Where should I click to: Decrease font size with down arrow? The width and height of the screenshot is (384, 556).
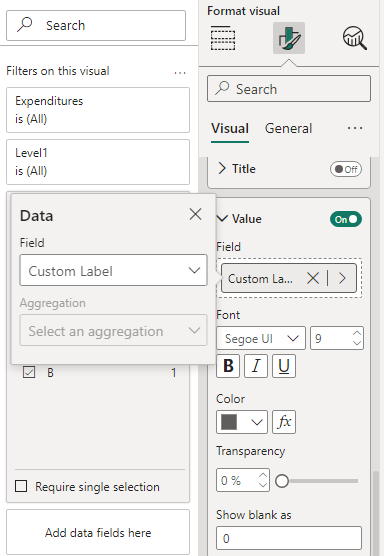pyautogui.click(x=357, y=343)
